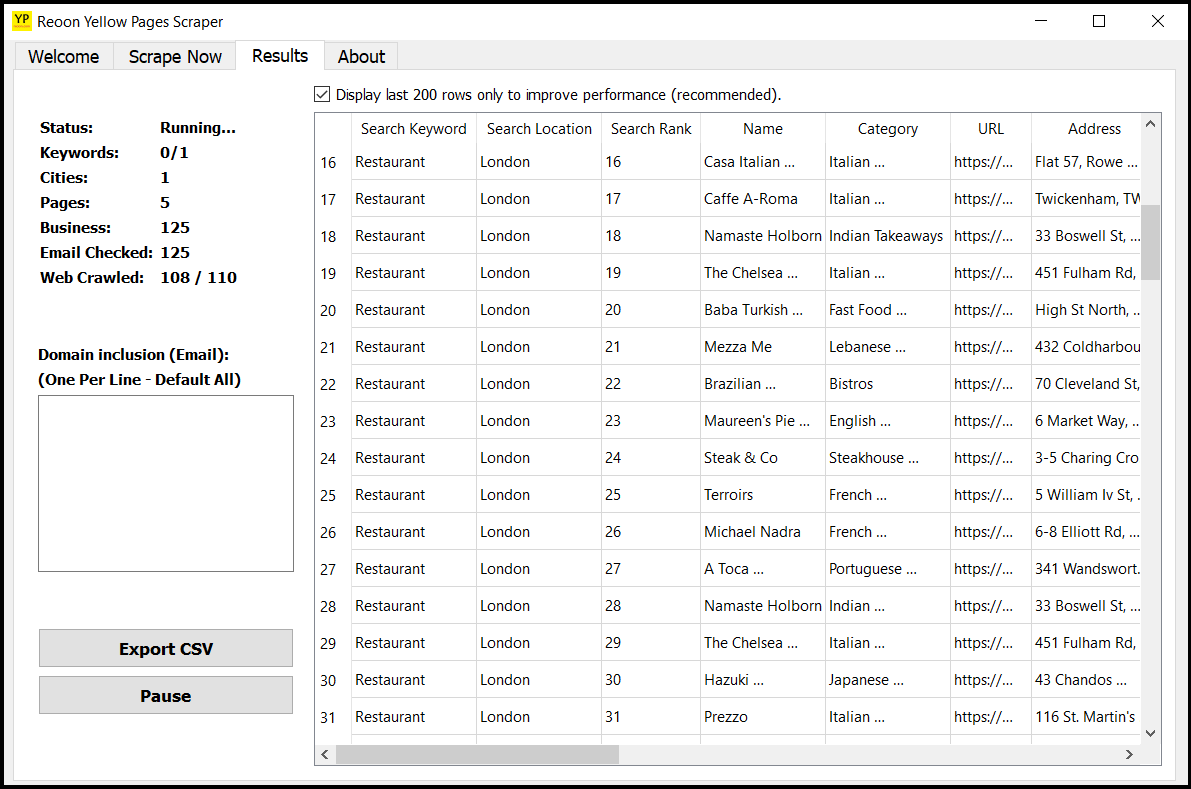Open the Scrape Now tab
1191x789 pixels.
click(175, 56)
